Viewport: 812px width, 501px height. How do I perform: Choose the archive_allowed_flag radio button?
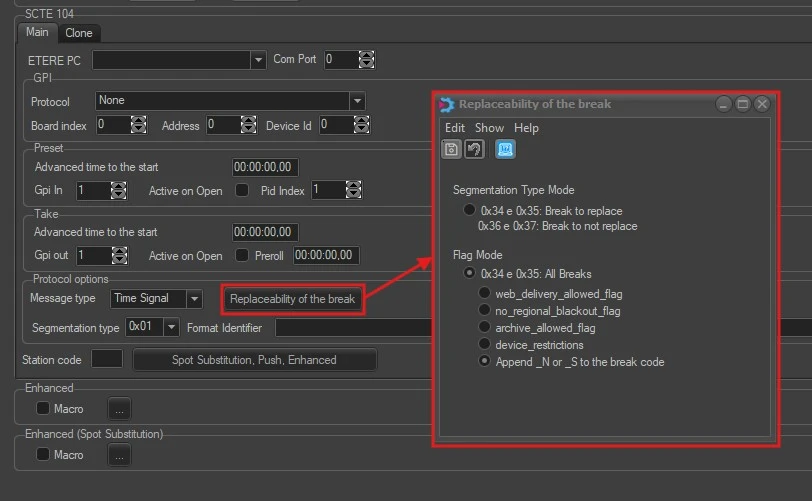point(485,327)
